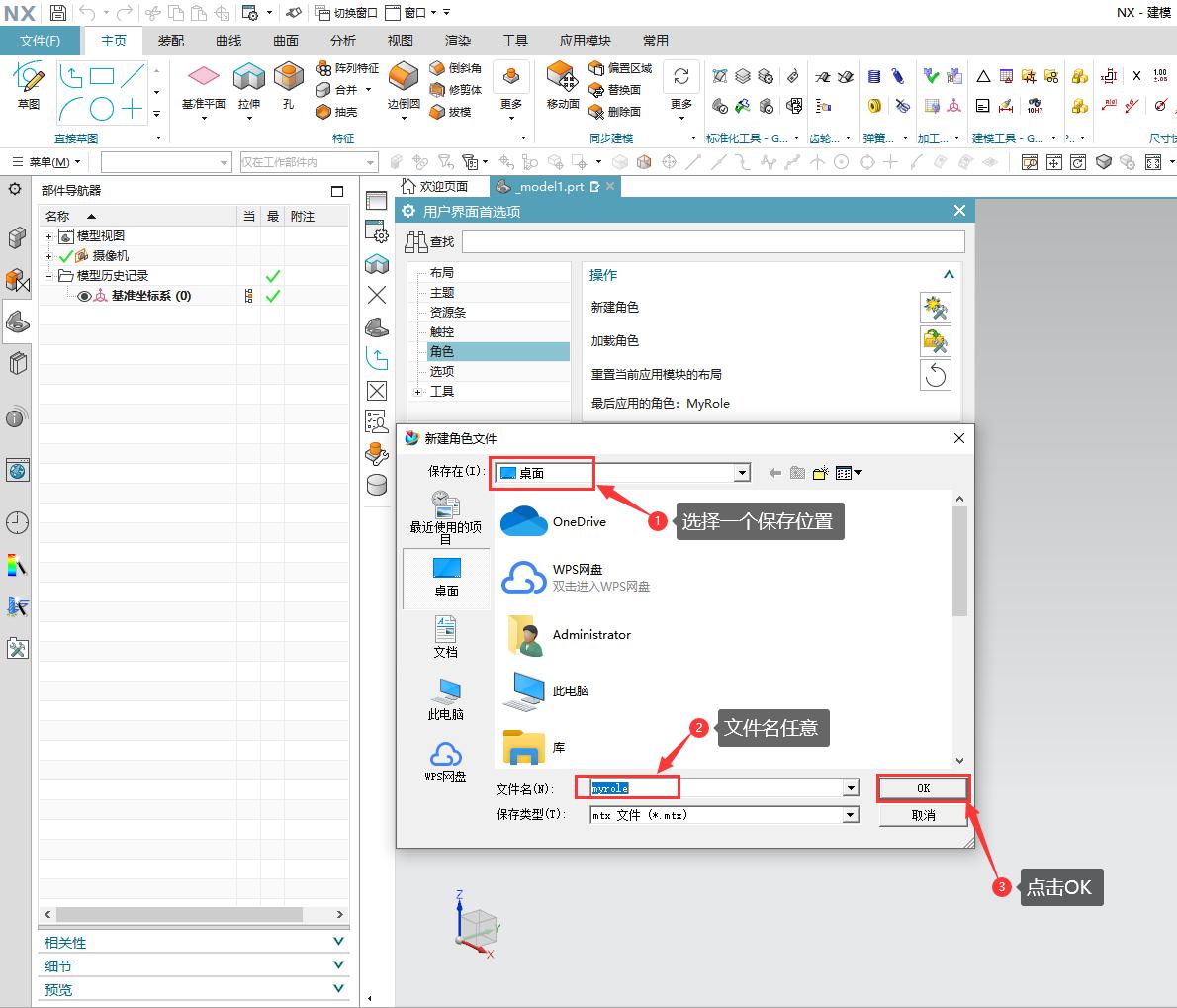1177x1008 pixels.
Task: Click the Edge Blend (边倒圆) icon
Action: 403,81
